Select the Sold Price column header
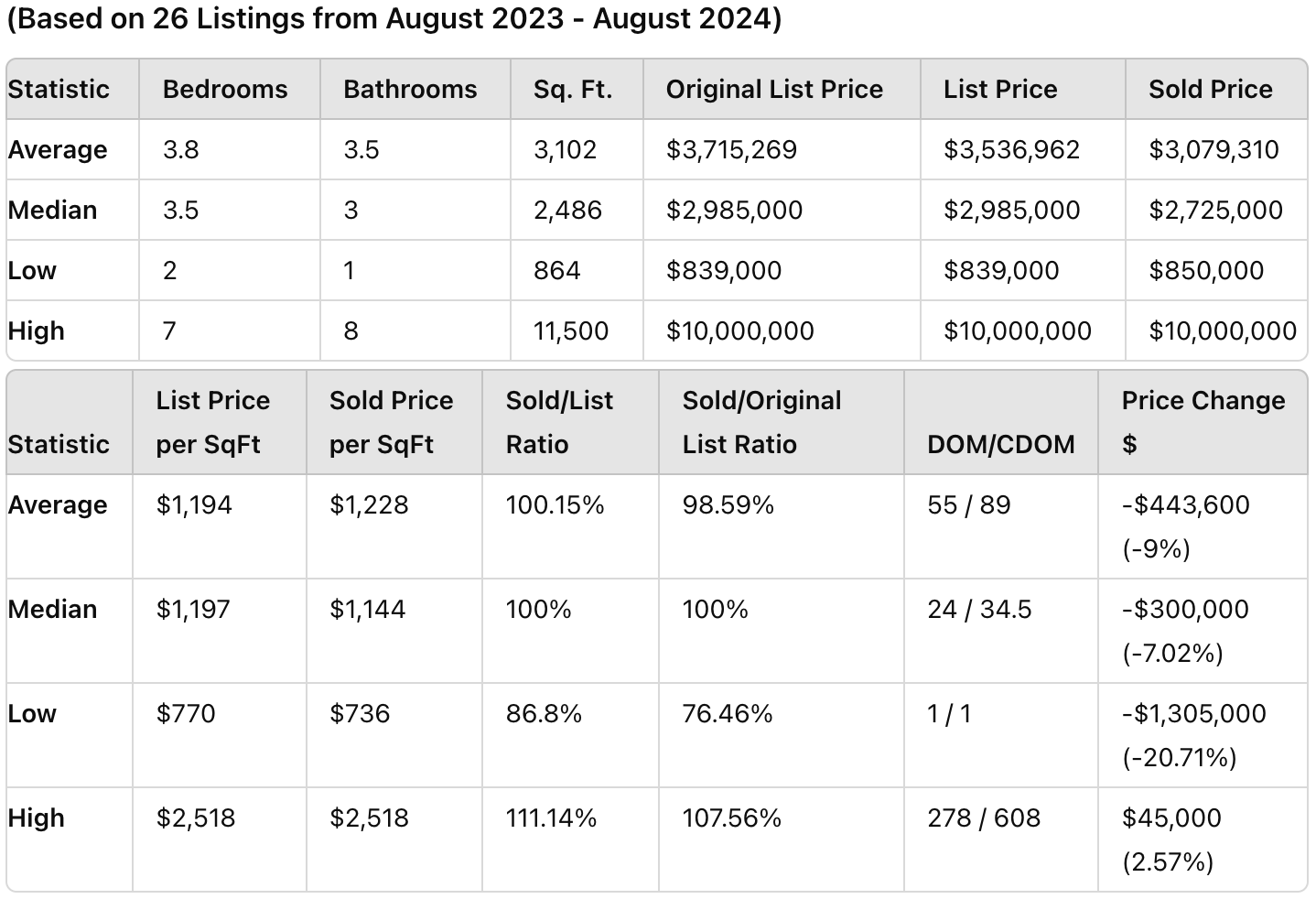Image resolution: width=1316 pixels, height=899 pixels. point(1210,89)
